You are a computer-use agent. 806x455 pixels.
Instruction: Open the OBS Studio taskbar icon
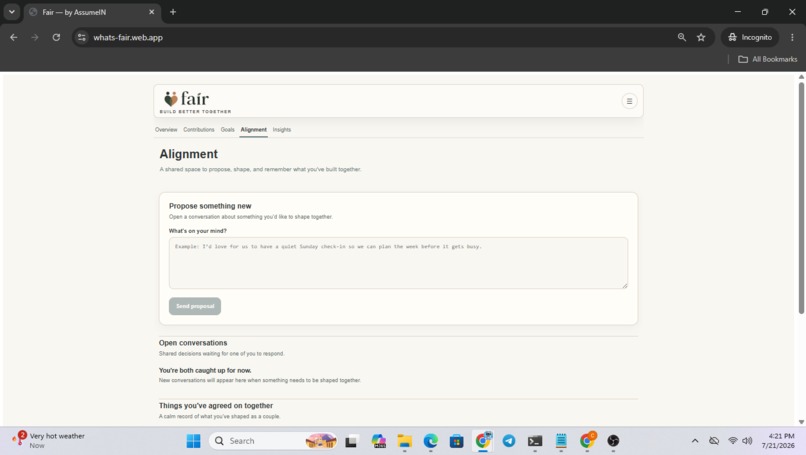613,441
